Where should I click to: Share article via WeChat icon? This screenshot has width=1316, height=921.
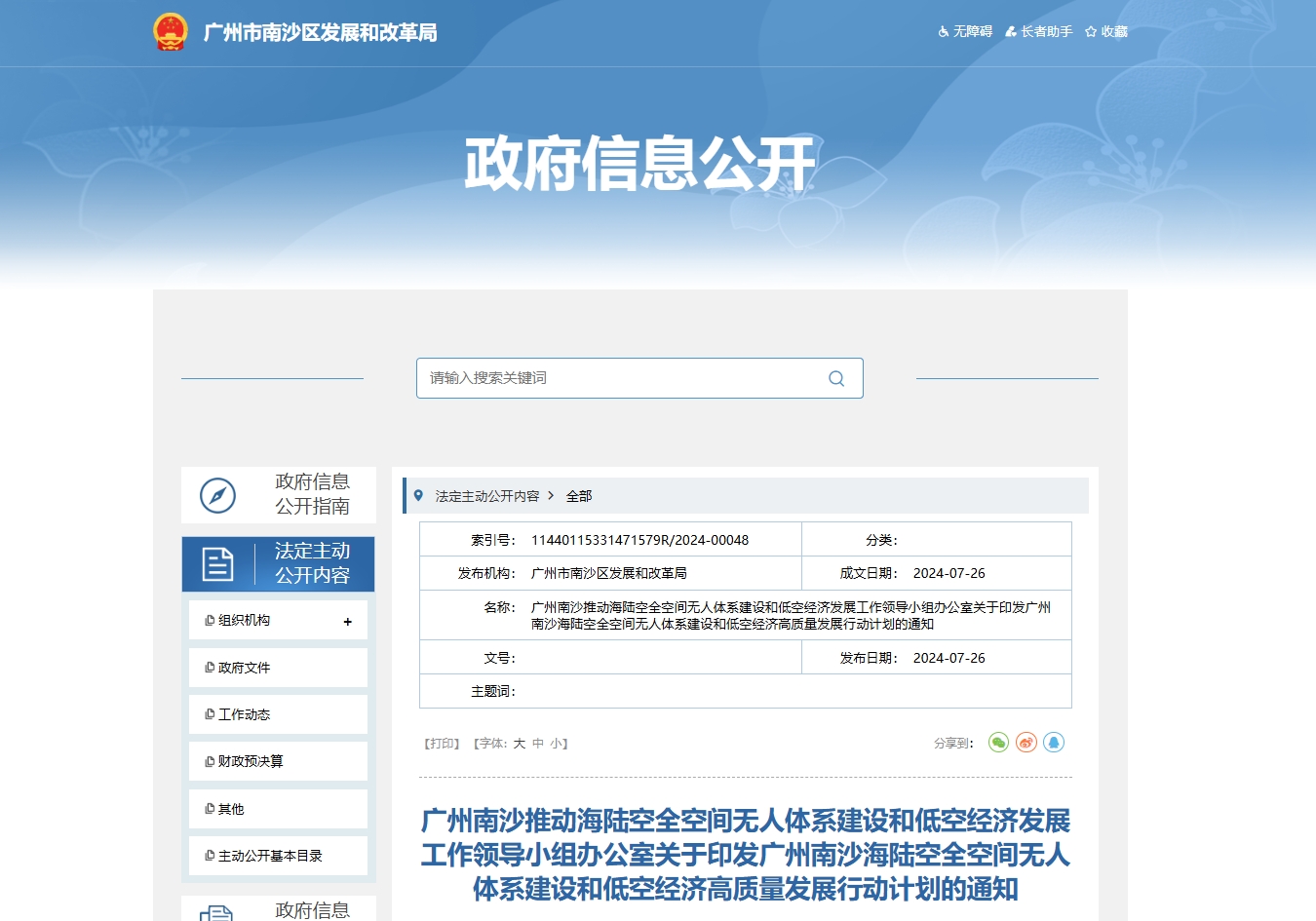(998, 743)
